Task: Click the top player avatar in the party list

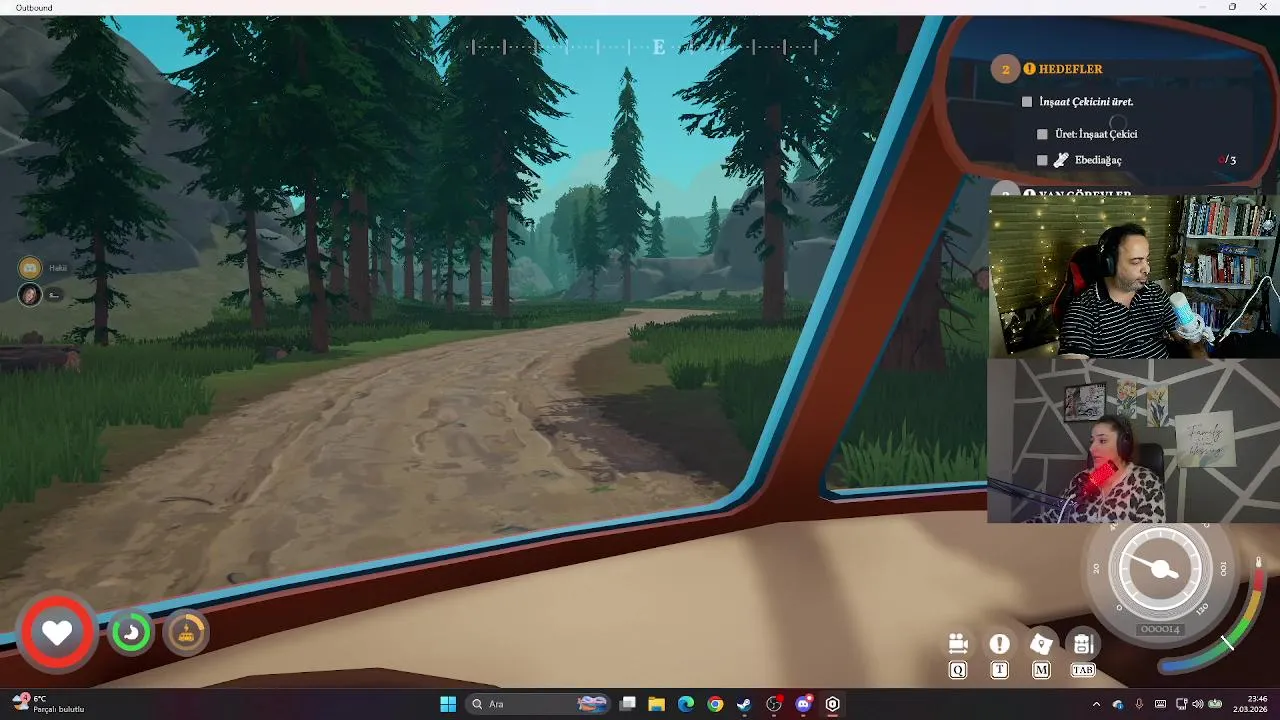Action: [x=30, y=267]
